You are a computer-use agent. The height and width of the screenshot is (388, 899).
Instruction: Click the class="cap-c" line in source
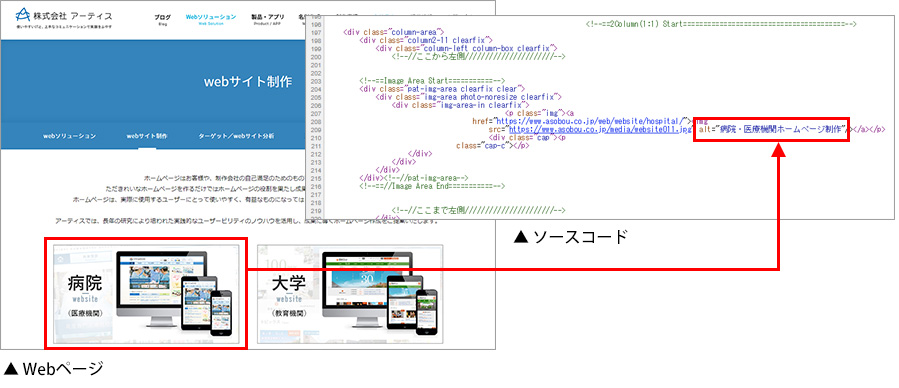coord(493,146)
